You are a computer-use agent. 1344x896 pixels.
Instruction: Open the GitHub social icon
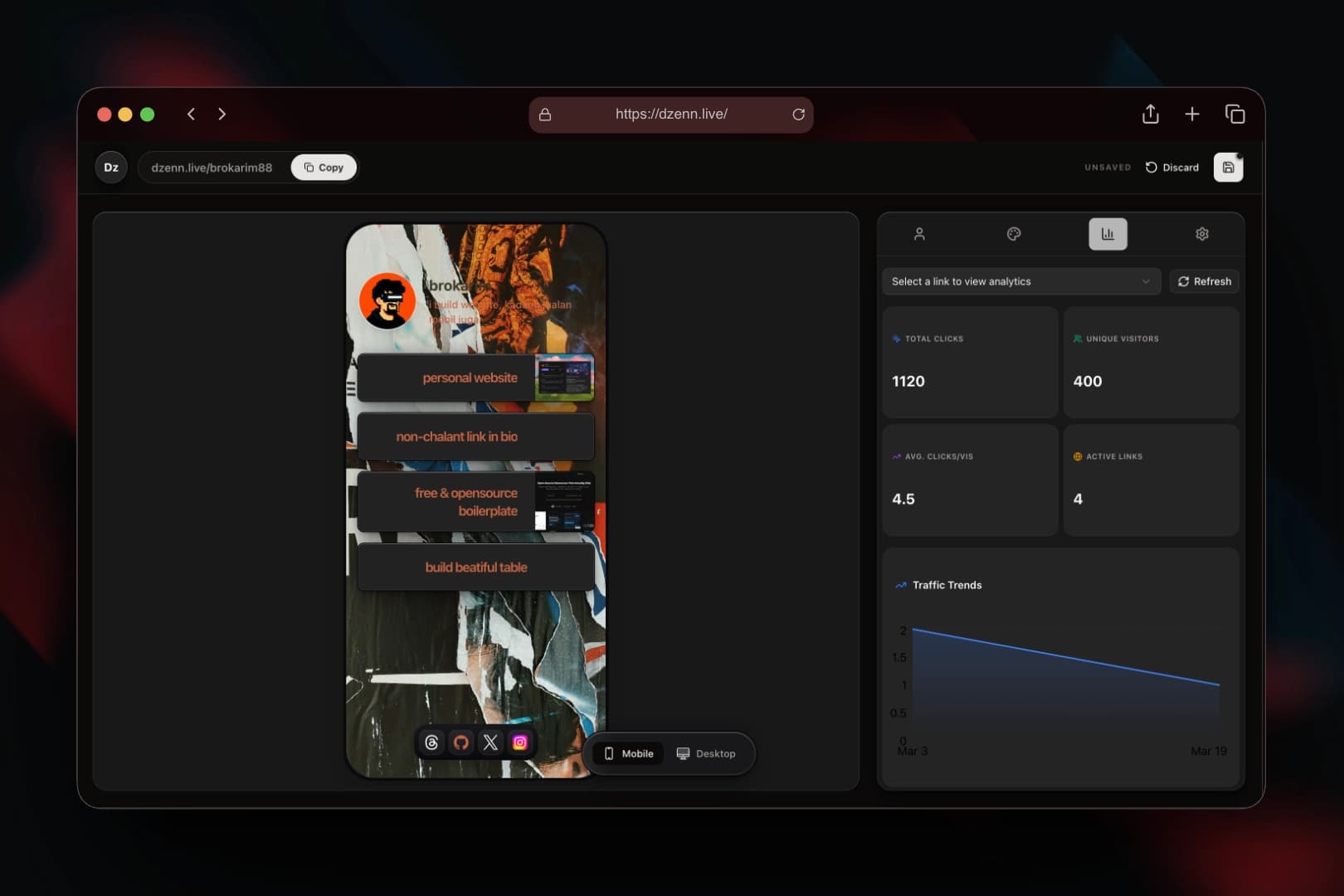click(461, 743)
